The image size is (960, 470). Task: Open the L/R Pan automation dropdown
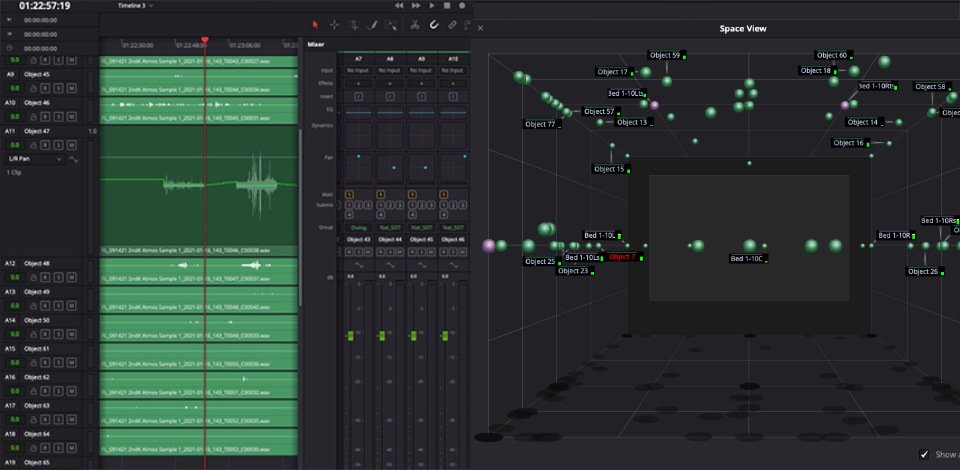(x=36, y=159)
